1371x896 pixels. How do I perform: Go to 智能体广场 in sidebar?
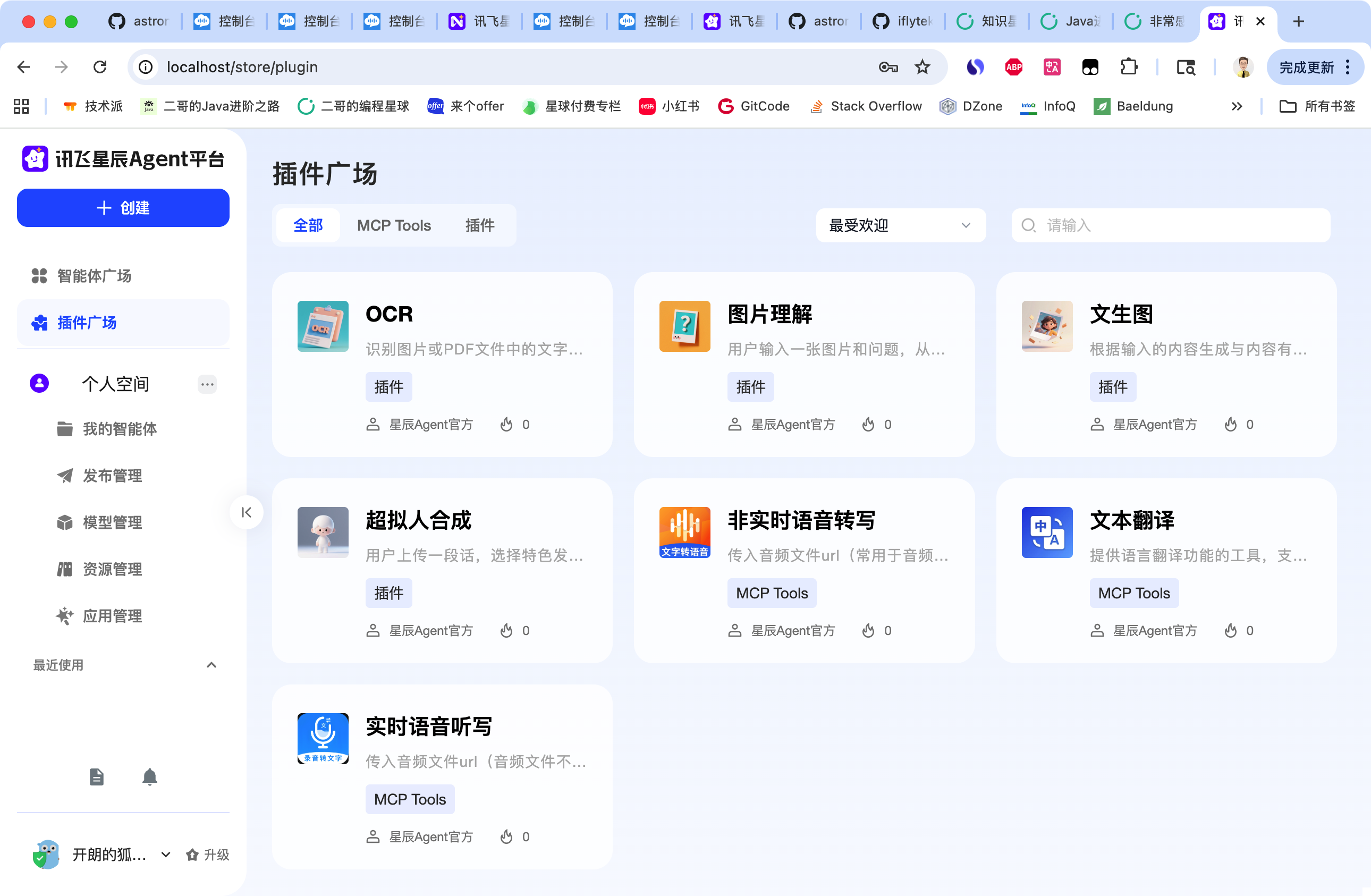(94, 276)
